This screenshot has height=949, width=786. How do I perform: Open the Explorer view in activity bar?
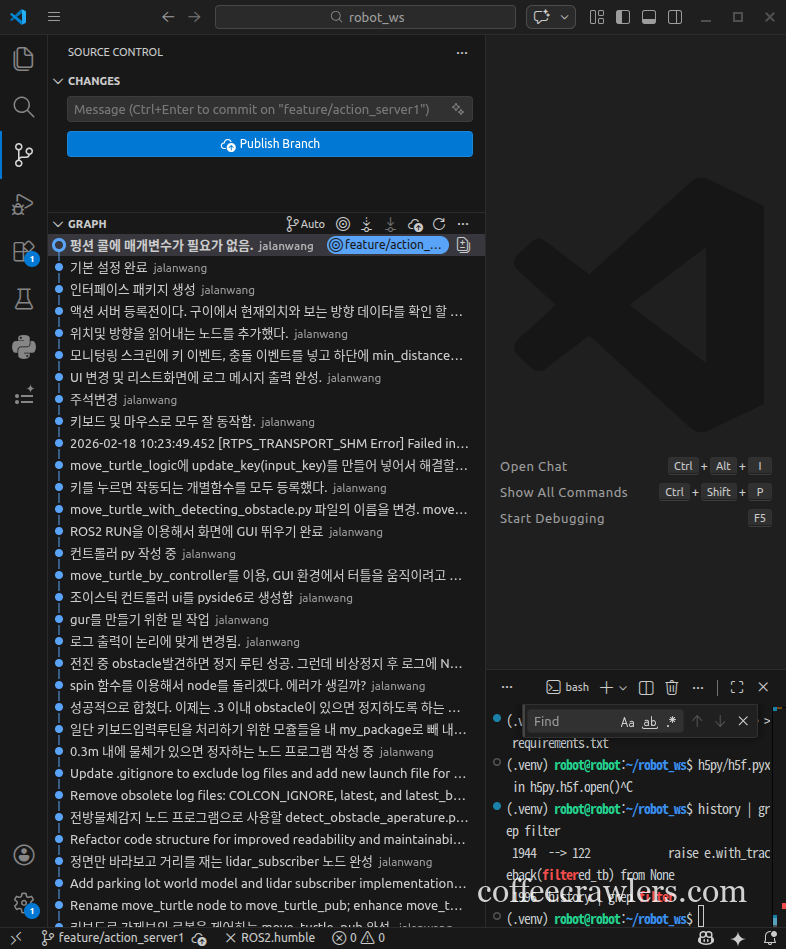pos(23,59)
